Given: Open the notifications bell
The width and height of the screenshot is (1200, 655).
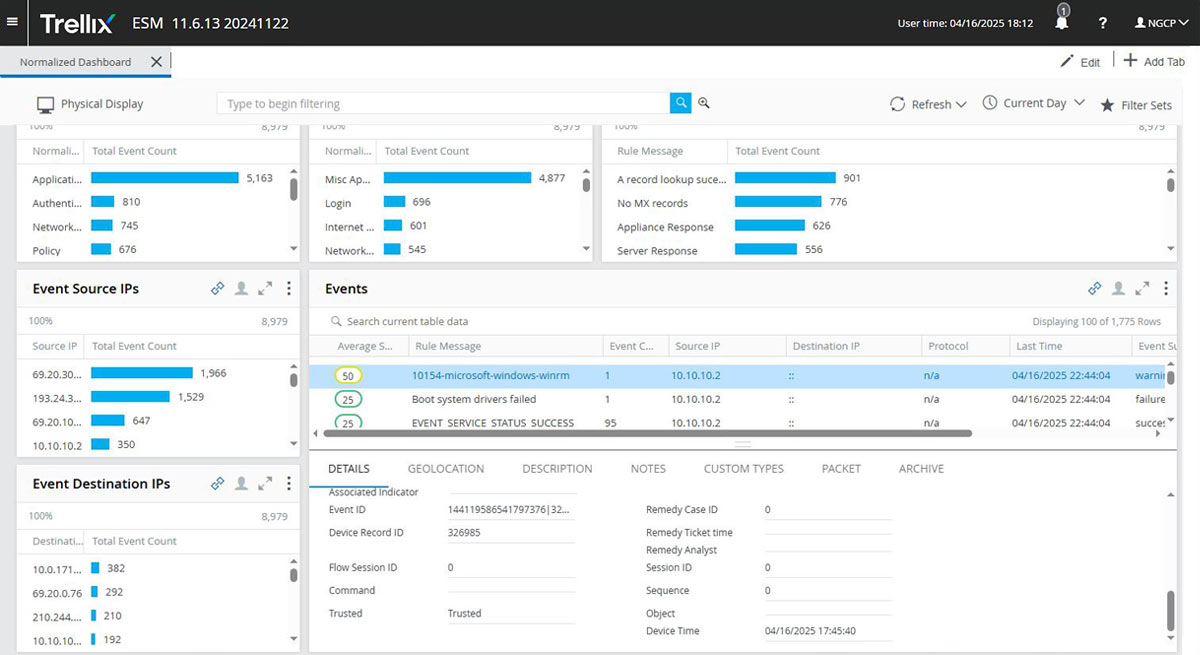Looking at the screenshot, I should [x=1062, y=18].
